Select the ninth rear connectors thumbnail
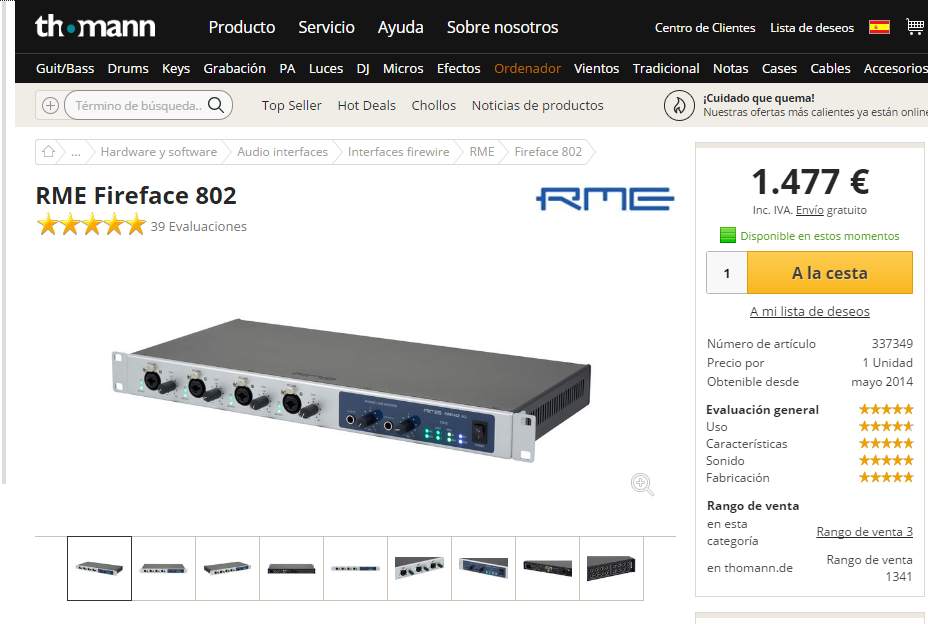Image resolution: width=928 pixels, height=624 pixels. tap(611, 568)
